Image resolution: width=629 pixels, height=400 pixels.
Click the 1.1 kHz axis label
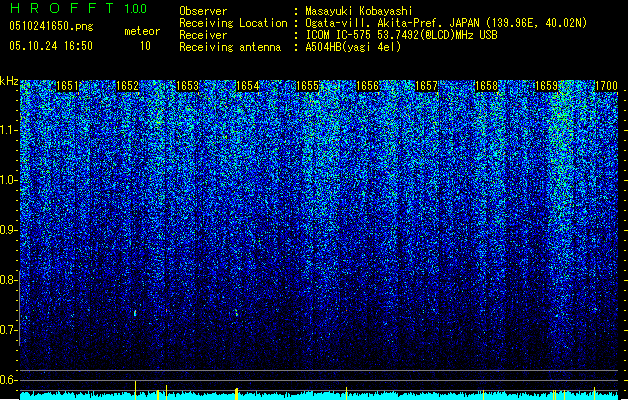tap(9, 130)
